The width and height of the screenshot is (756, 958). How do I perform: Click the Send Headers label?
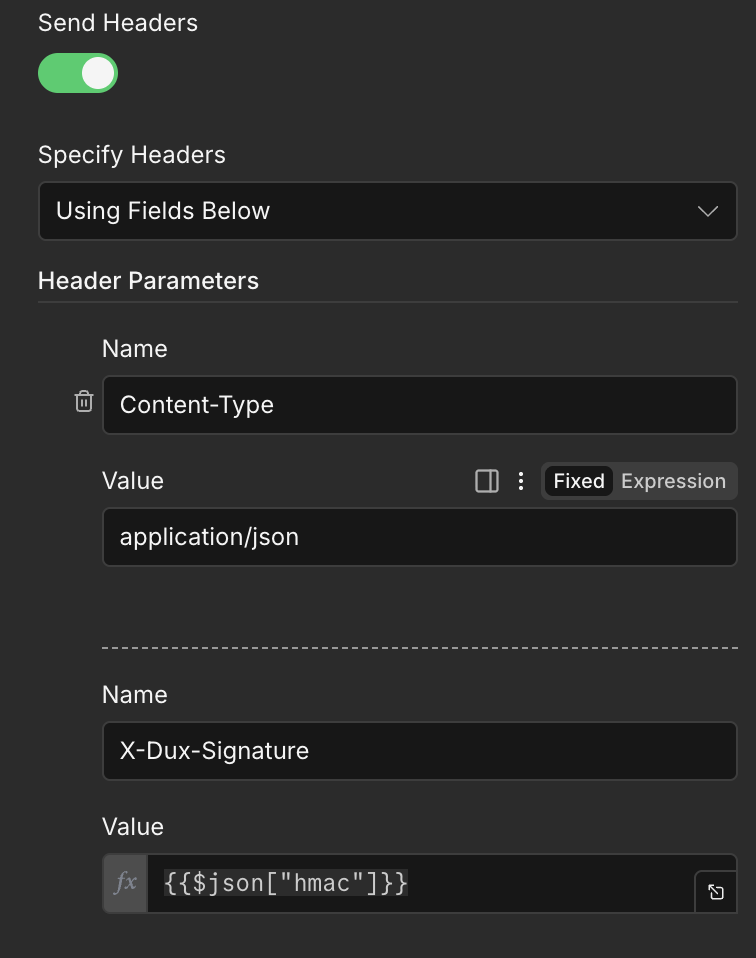click(x=118, y=24)
